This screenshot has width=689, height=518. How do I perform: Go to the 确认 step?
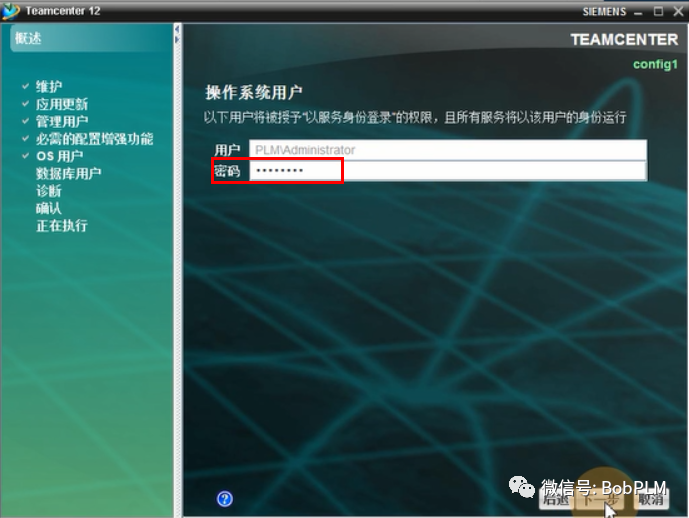coord(49,208)
